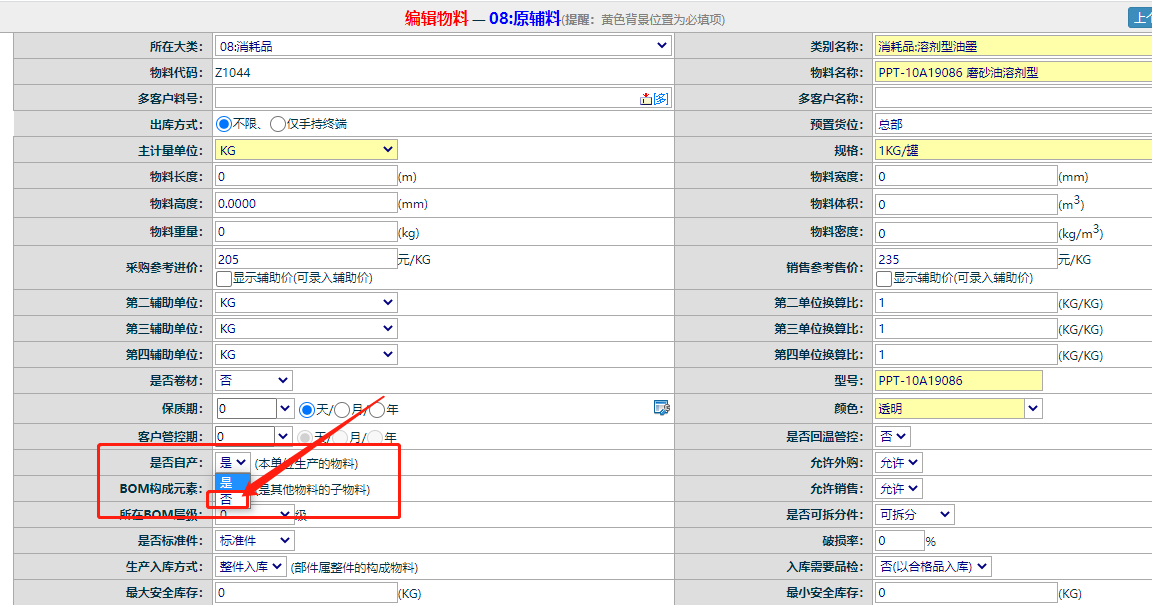Open the 所在大类 dropdown

tap(443, 46)
